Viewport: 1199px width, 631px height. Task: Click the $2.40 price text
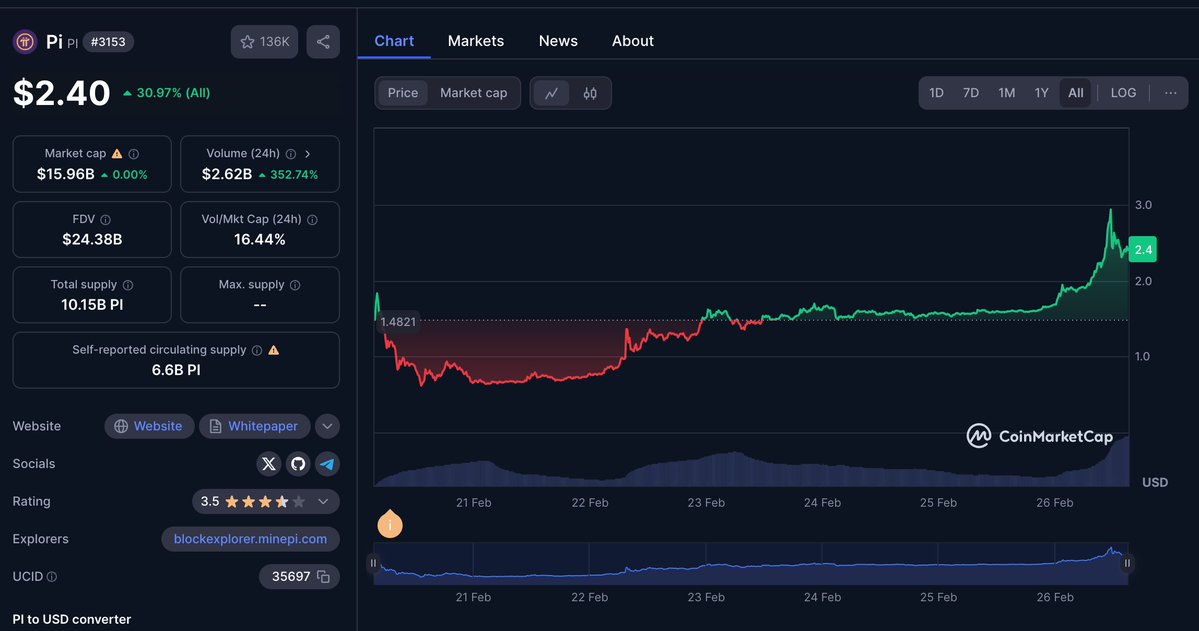[x=62, y=93]
